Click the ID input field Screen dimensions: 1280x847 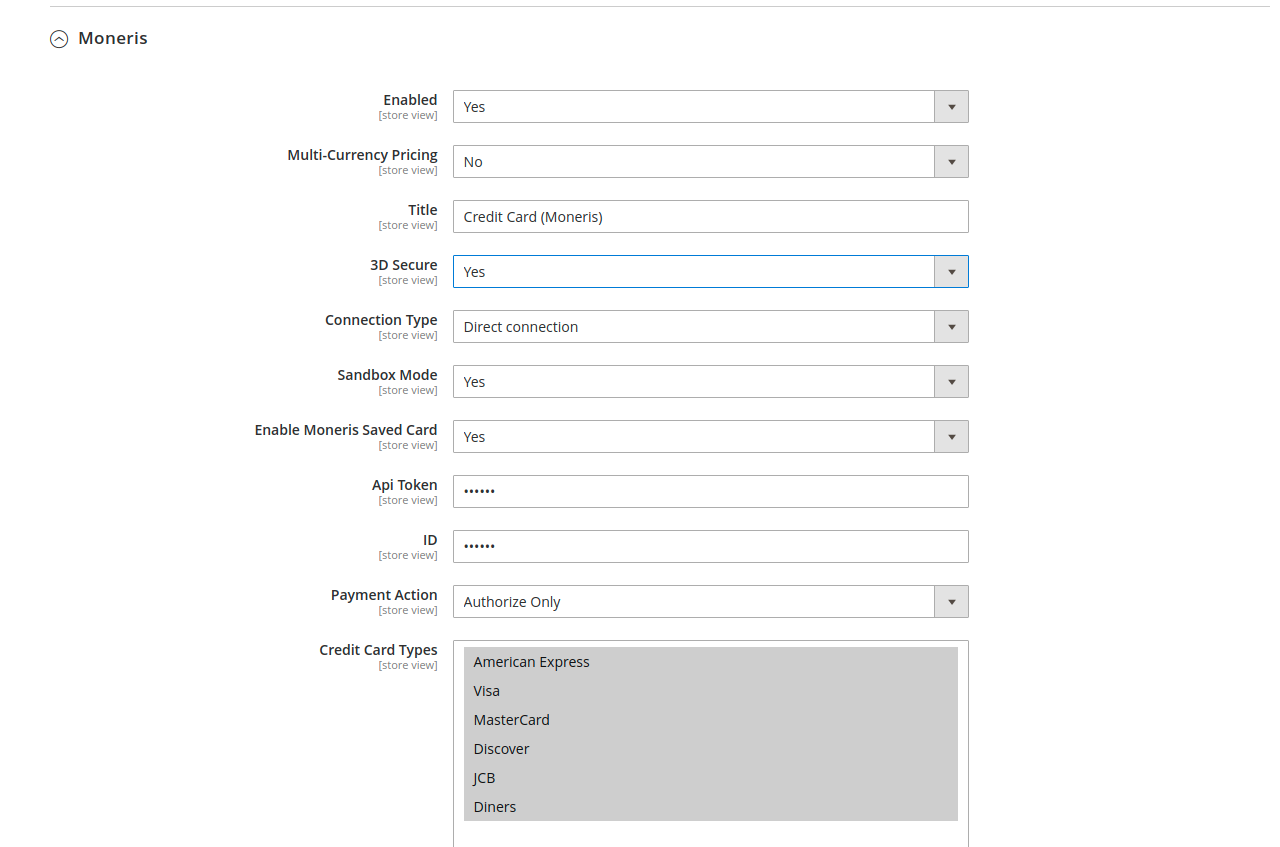[x=710, y=547]
